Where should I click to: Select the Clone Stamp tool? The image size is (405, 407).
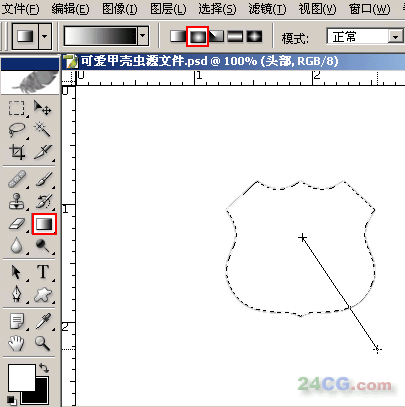pos(17,202)
